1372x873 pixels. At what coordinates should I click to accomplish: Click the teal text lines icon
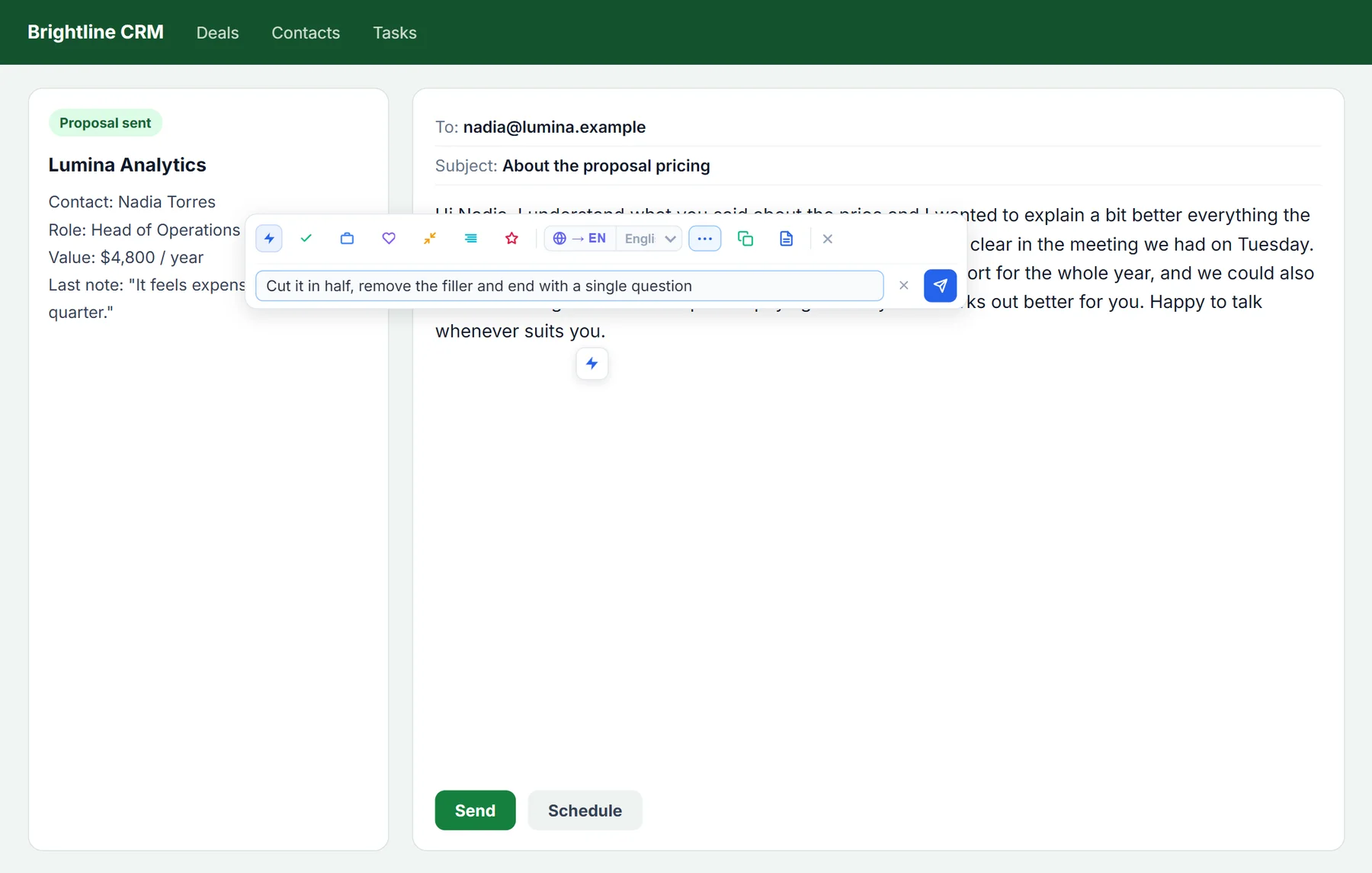(x=471, y=239)
